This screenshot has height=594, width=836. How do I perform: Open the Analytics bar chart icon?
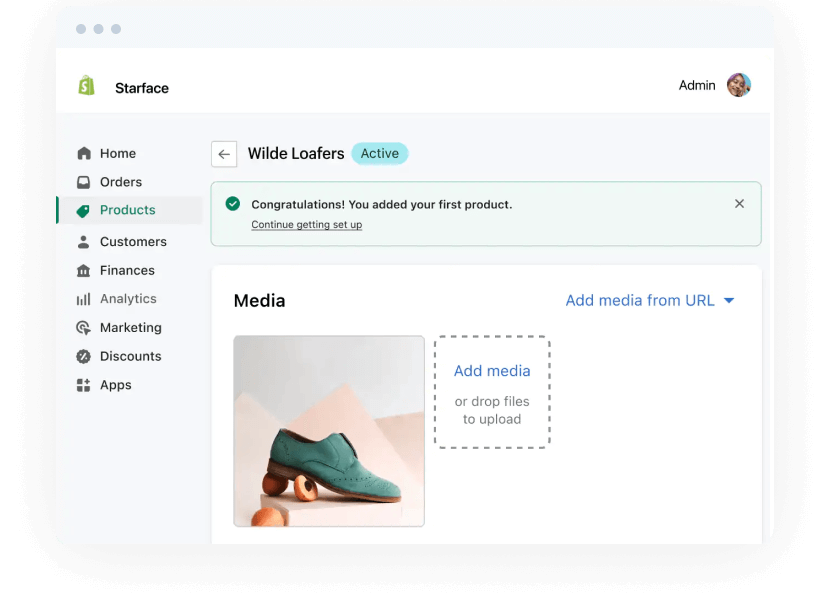click(84, 298)
